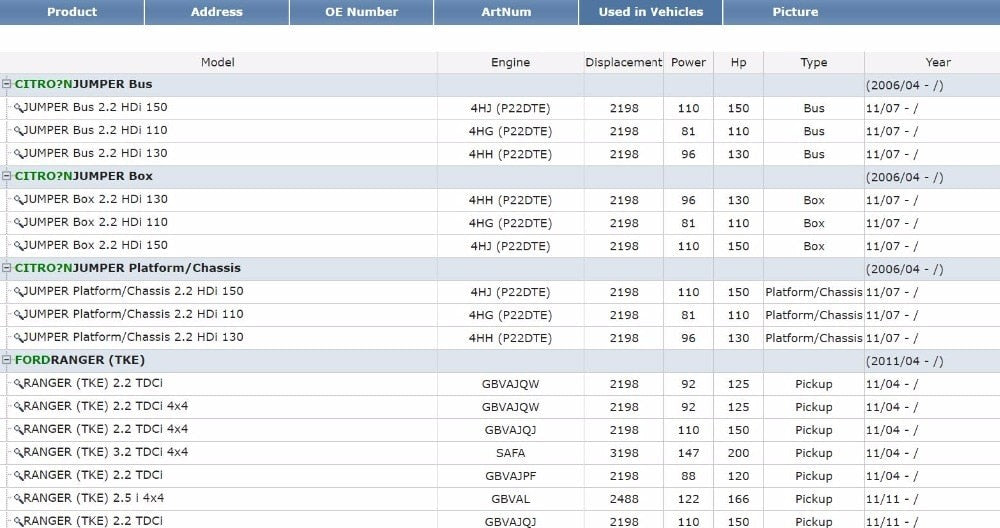Collapse the CITRO?NJUMPER Bus group
Viewport: 1000px width, 528px height.
pyautogui.click(x=6, y=84)
